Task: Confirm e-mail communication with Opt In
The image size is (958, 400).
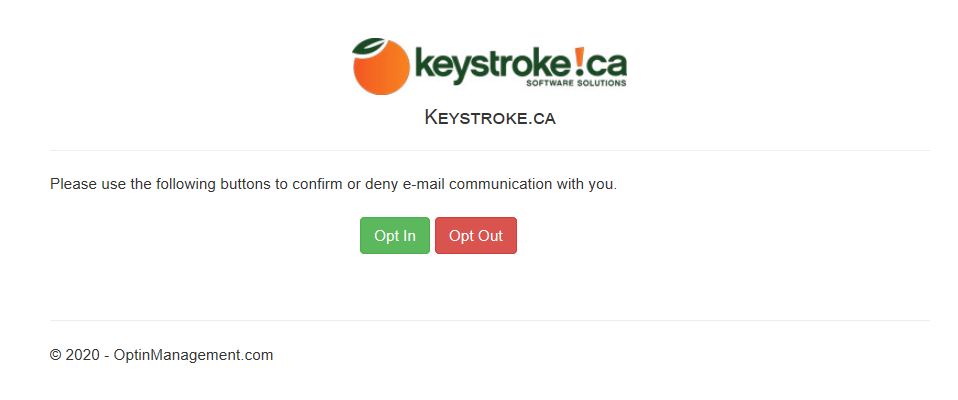Action: pos(395,235)
